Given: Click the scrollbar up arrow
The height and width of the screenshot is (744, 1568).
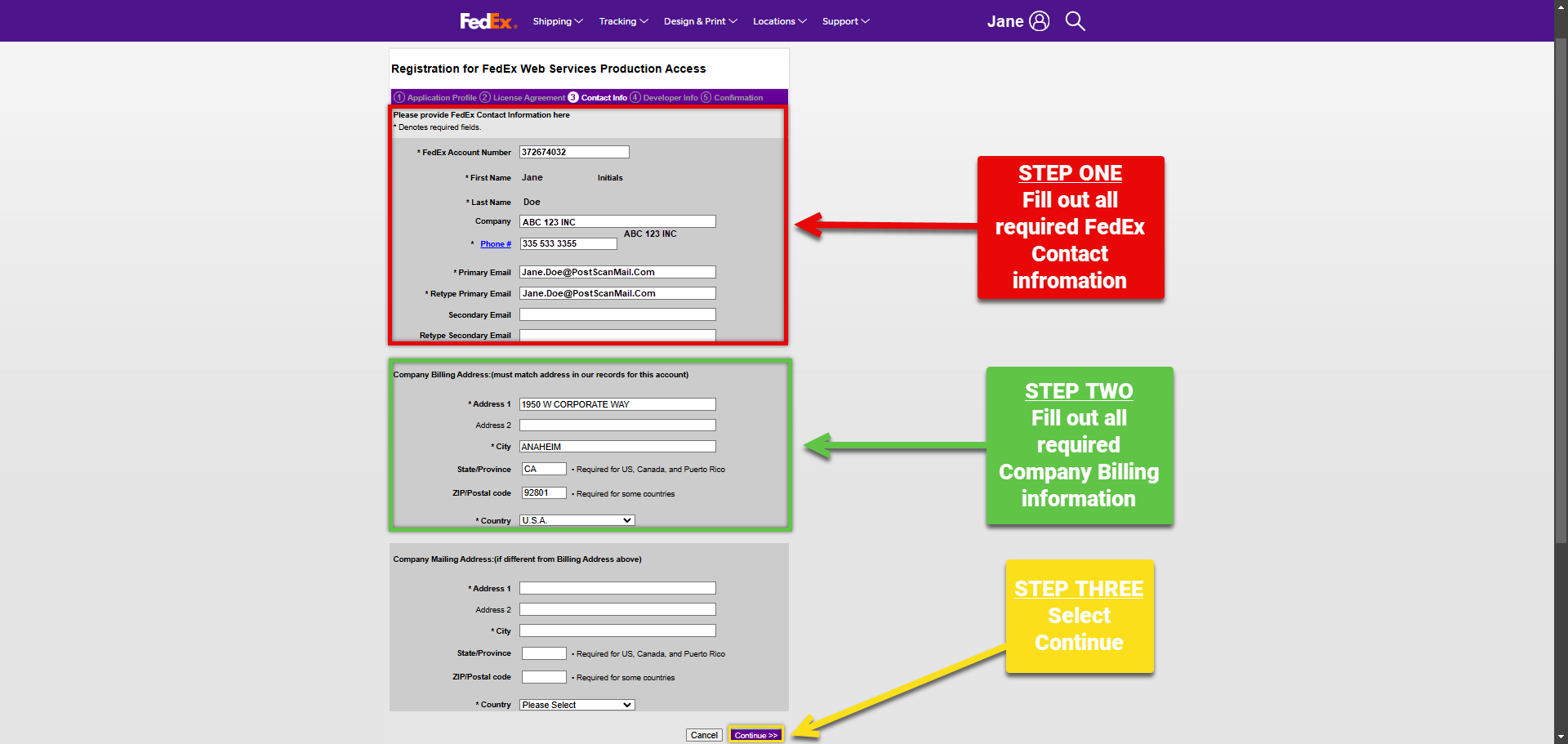Looking at the screenshot, I should tap(1561, 7).
